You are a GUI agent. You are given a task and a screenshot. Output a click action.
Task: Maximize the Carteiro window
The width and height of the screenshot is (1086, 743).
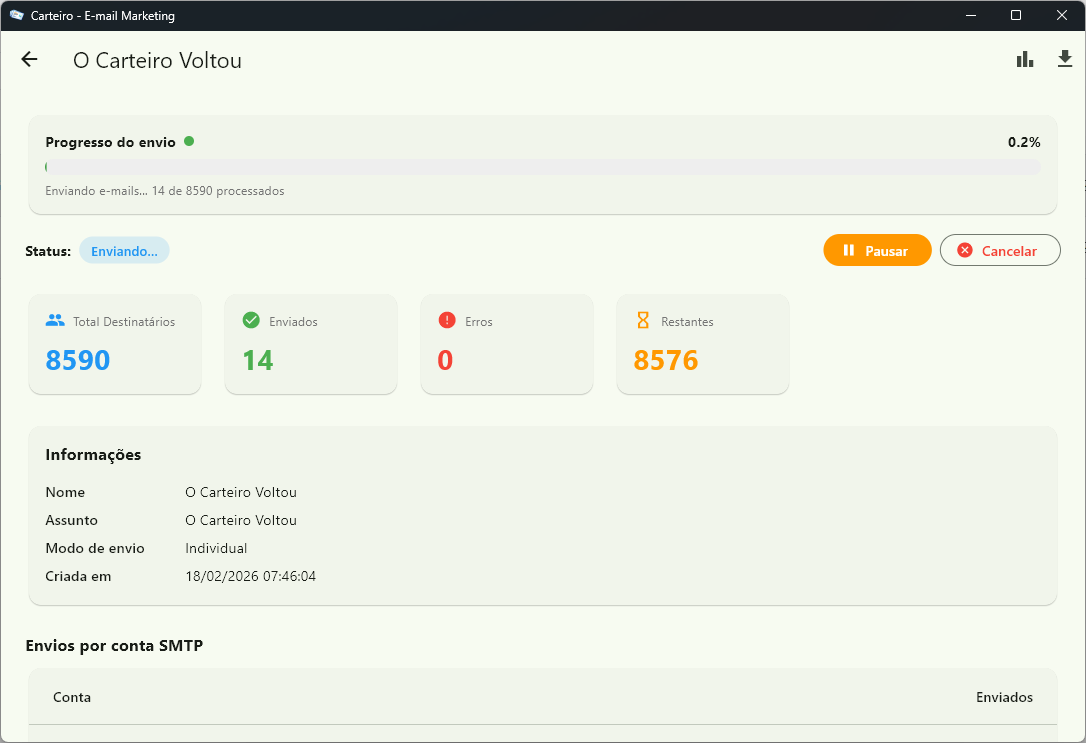pyautogui.click(x=1016, y=15)
